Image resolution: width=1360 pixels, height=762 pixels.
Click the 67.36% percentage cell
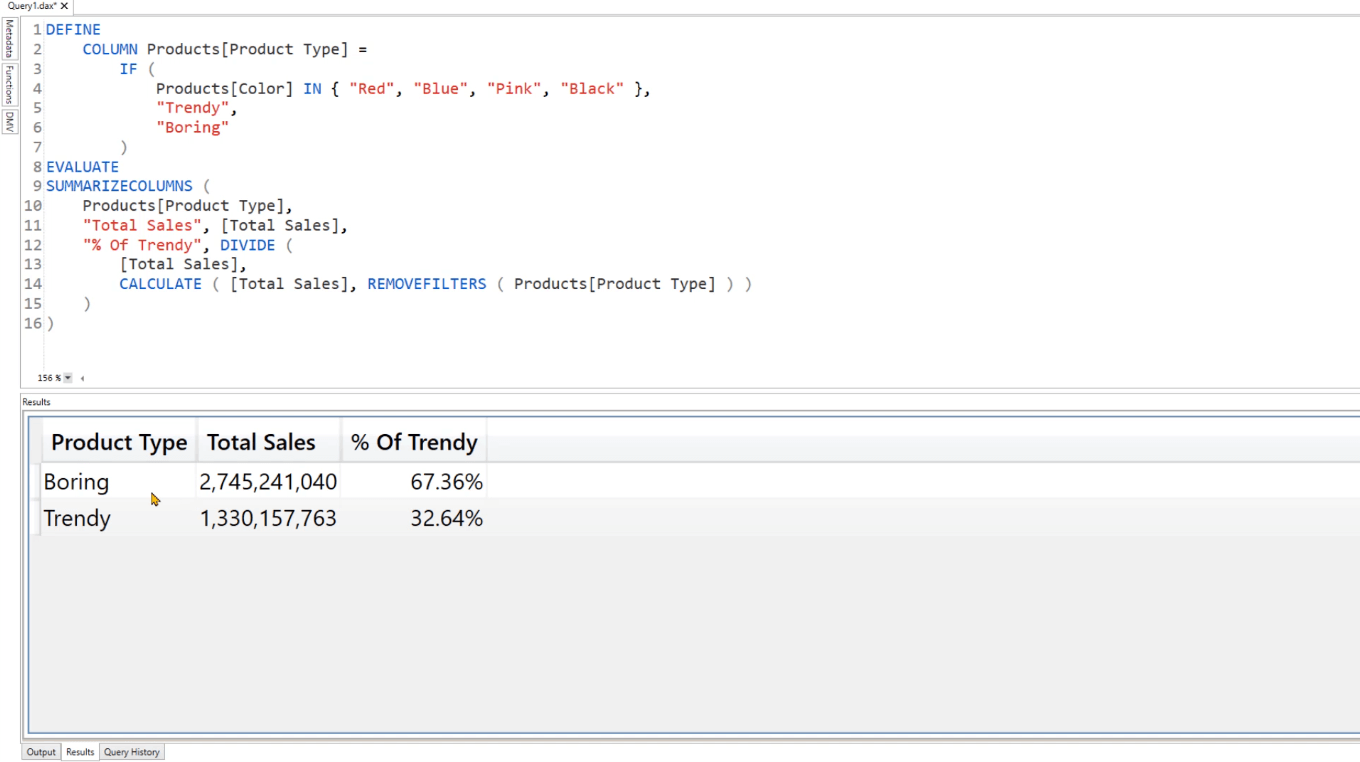click(x=414, y=482)
